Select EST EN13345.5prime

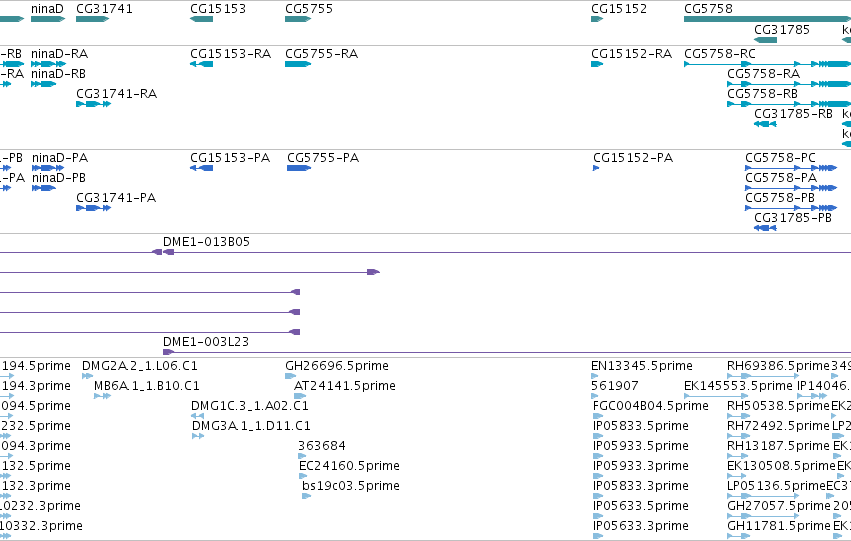[595, 376]
